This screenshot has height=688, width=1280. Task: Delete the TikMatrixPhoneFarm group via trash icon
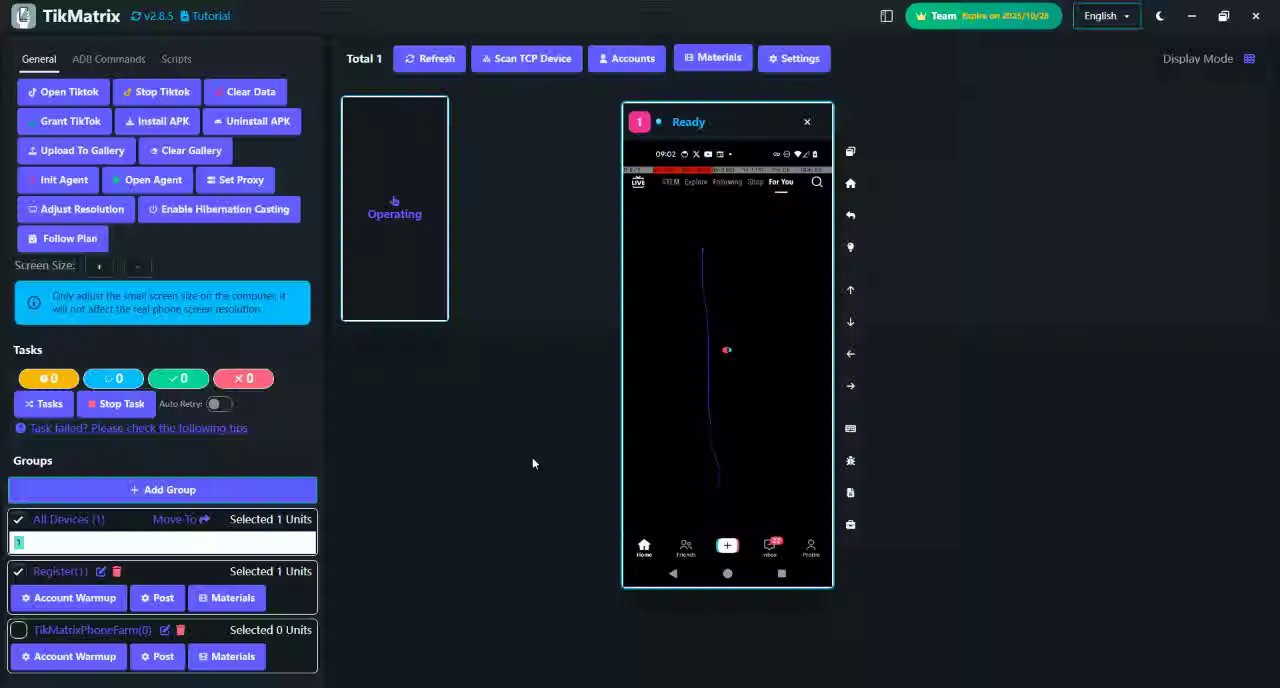point(180,631)
